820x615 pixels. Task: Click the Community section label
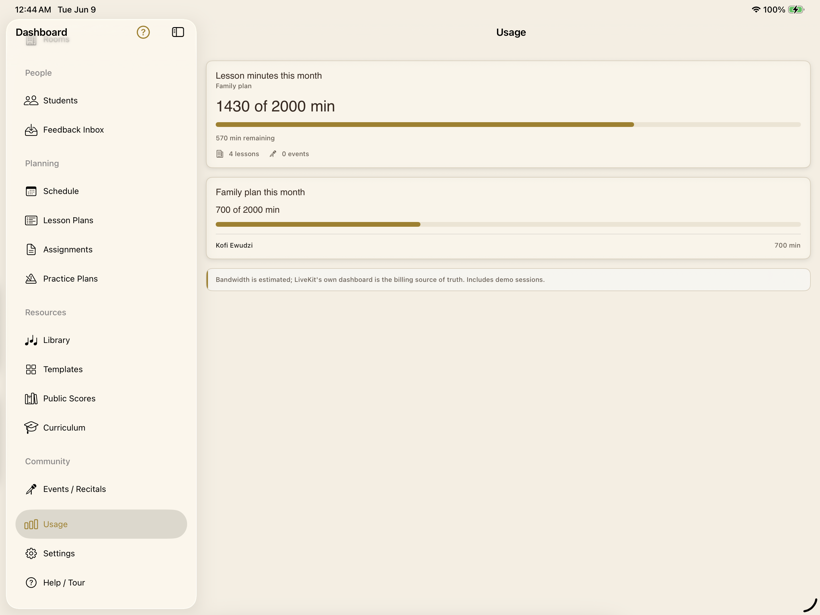click(x=47, y=461)
